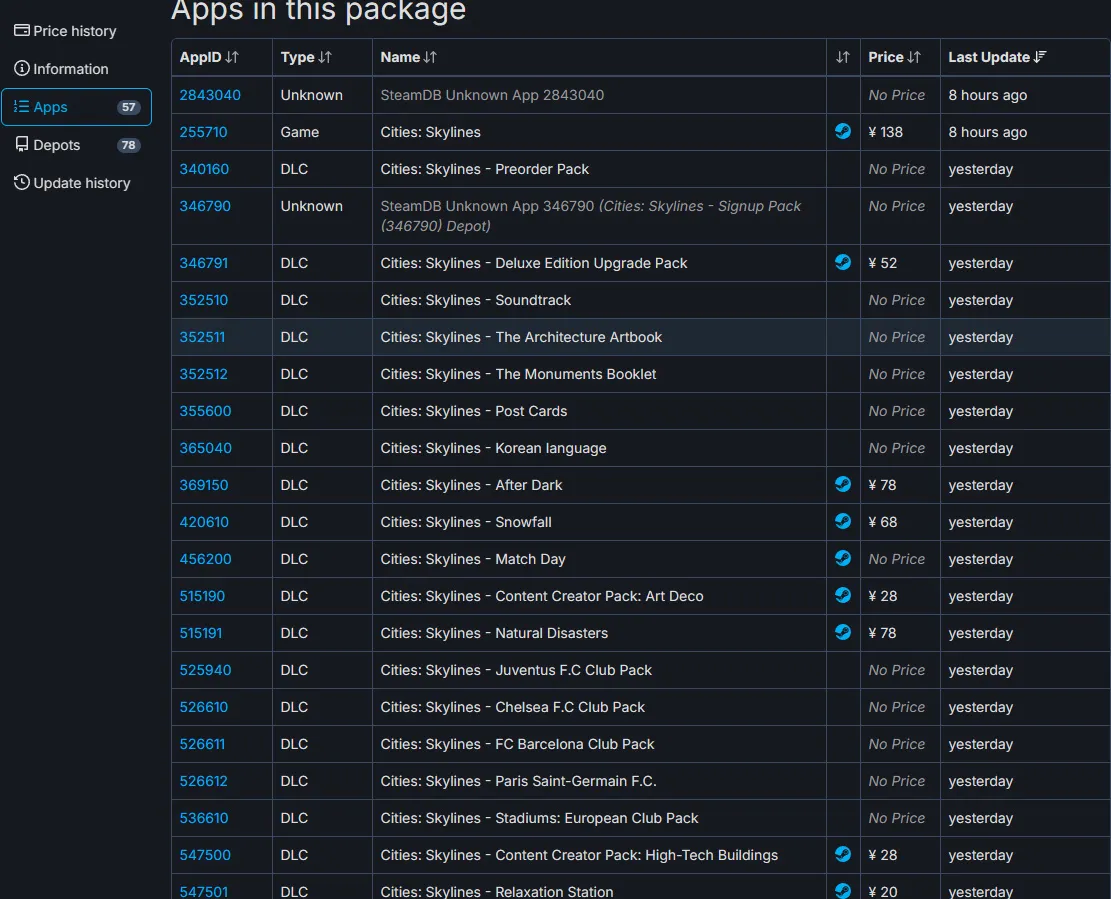The height and width of the screenshot is (899, 1111).
Task: Select 'Cities: Skylines - Soundtrack' name cell
Action: [599, 300]
